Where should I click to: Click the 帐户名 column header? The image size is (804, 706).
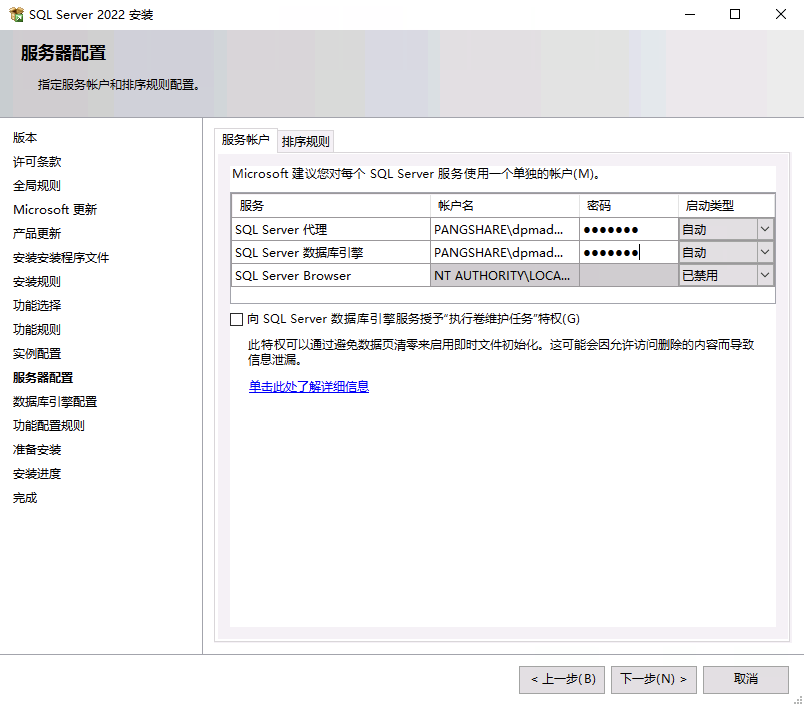tap(505, 206)
